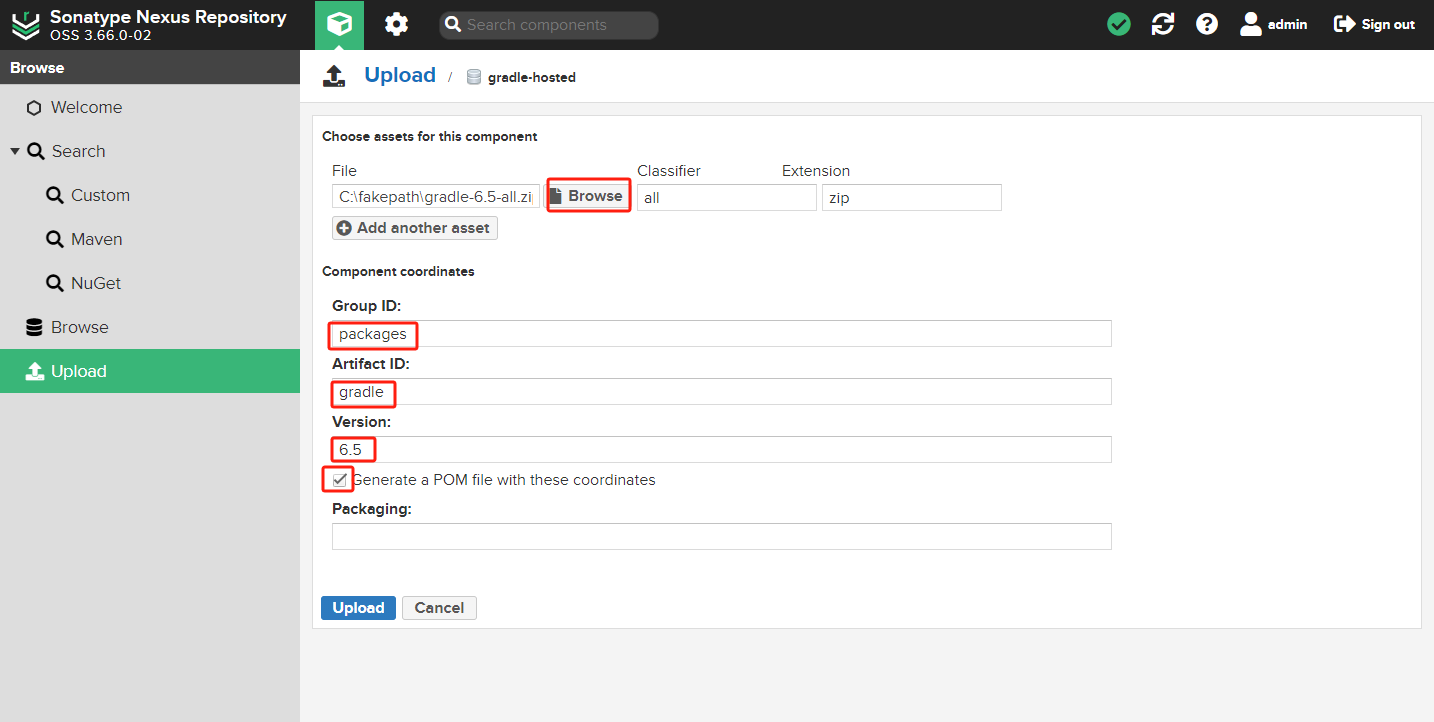The image size is (1434, 722).
Task: Click the Sonatype Nexus Repository logo
Action: [x=27, y=25]
